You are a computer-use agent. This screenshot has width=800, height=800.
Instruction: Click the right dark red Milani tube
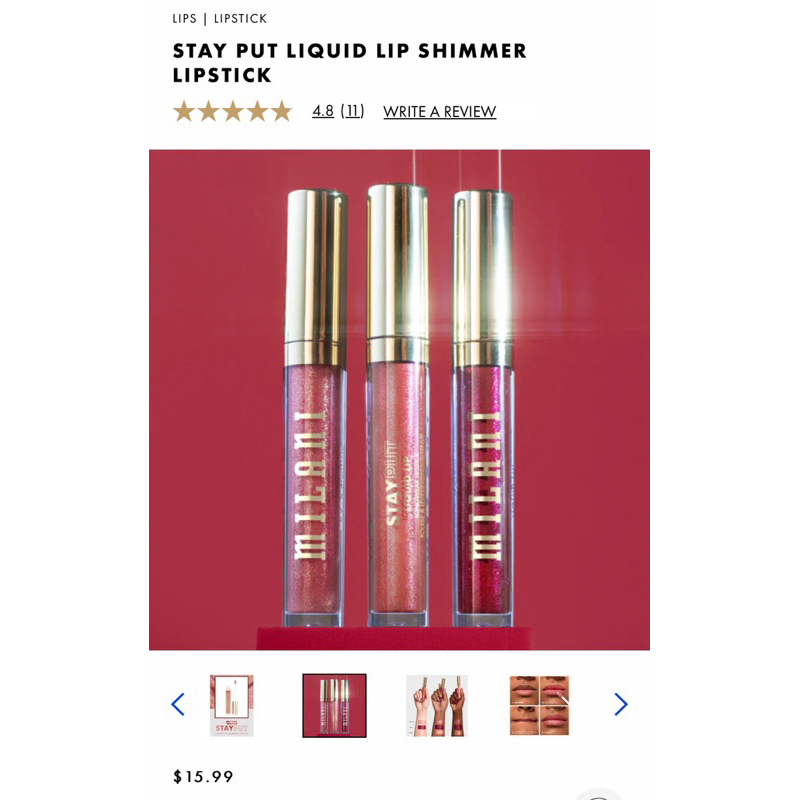[483, 408]
